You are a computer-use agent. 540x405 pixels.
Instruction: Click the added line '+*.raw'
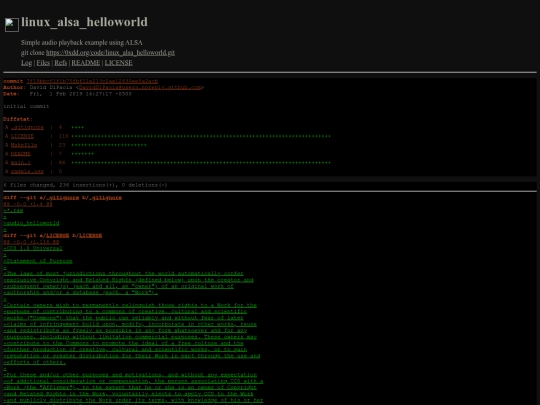[13, 210]
